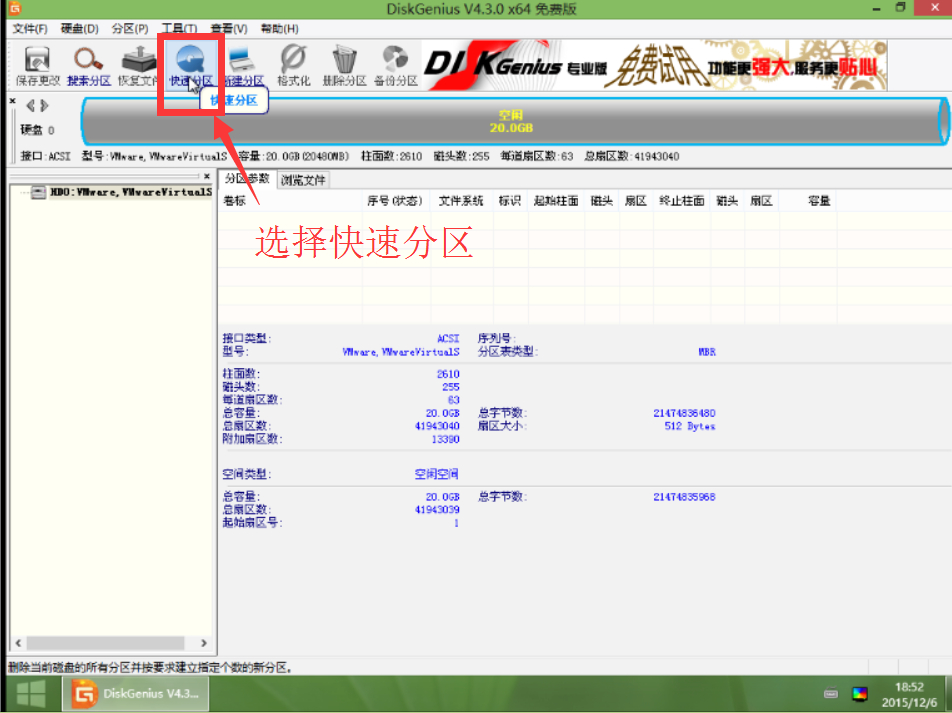Click the Save Changes (保存更改) toolbar icon
The height and width of the screenshot is (713, 952).
pyautogui.click(x=38, y=66)
